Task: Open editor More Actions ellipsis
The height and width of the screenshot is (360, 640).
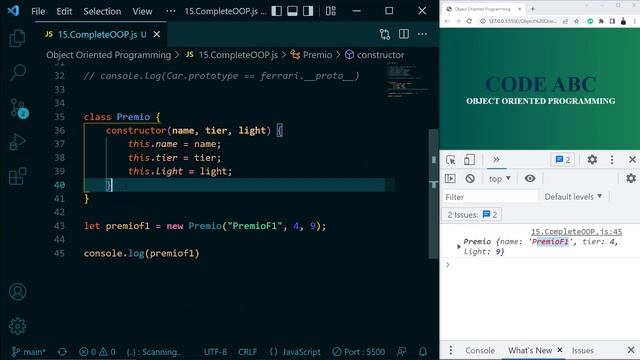Action: tap(422, 34)
